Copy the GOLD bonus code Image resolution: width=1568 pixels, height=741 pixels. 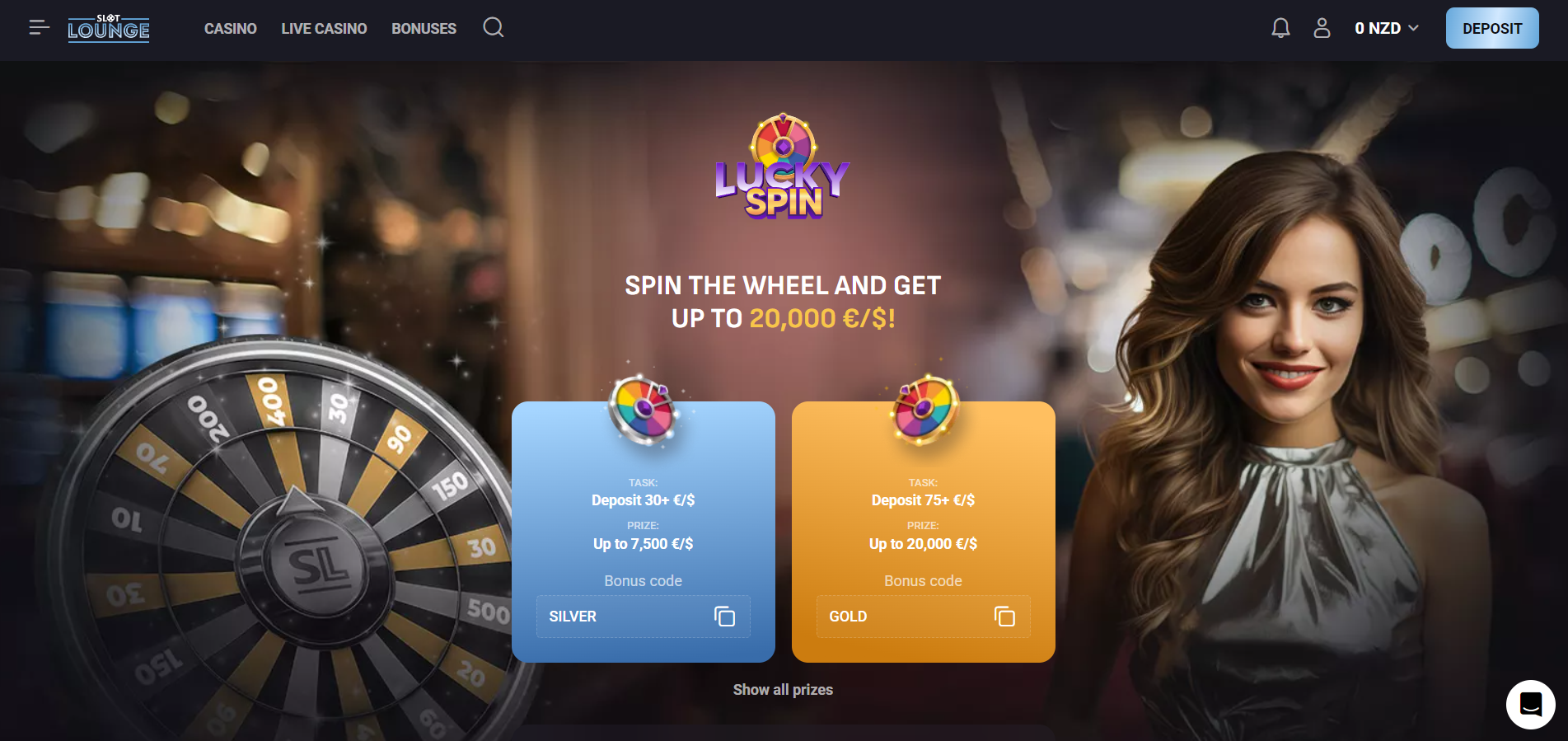(x=1004, y=617)
